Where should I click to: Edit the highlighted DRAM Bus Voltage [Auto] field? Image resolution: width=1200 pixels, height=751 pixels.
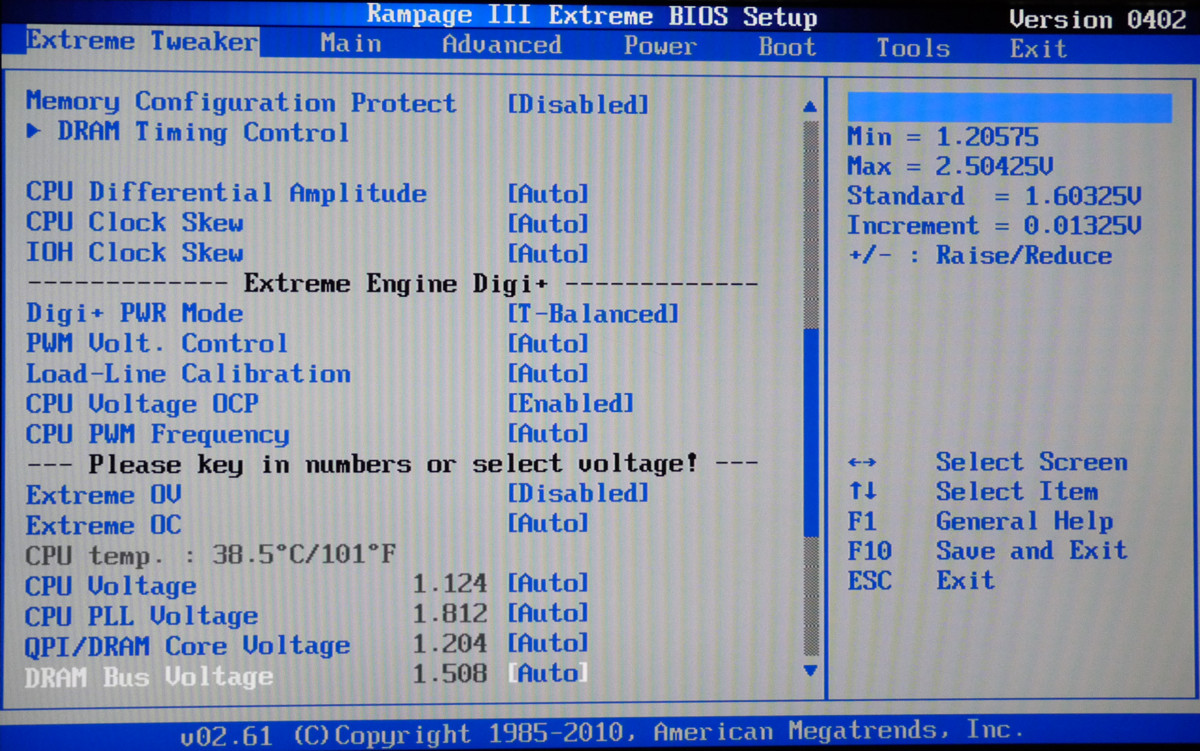pyautogui.click(x=548, y=673)
